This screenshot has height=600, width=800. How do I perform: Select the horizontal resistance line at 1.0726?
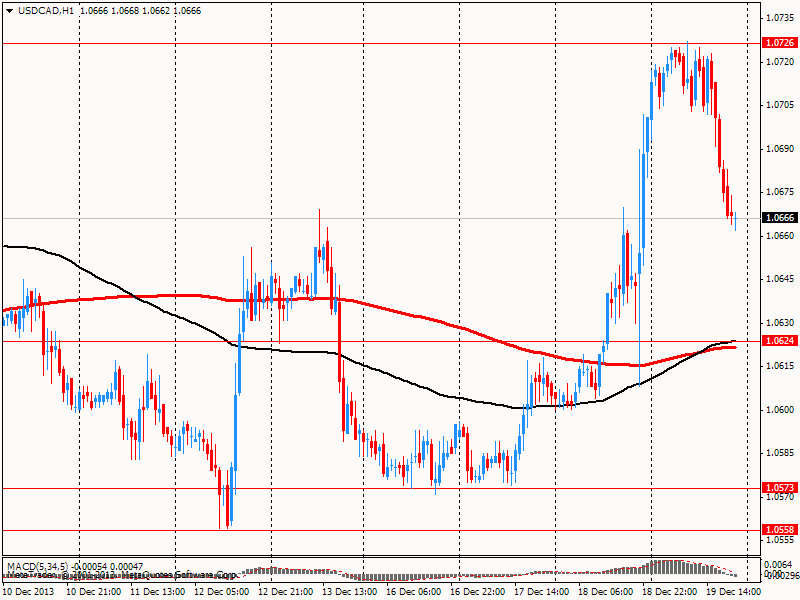click(x=380, y=43)
